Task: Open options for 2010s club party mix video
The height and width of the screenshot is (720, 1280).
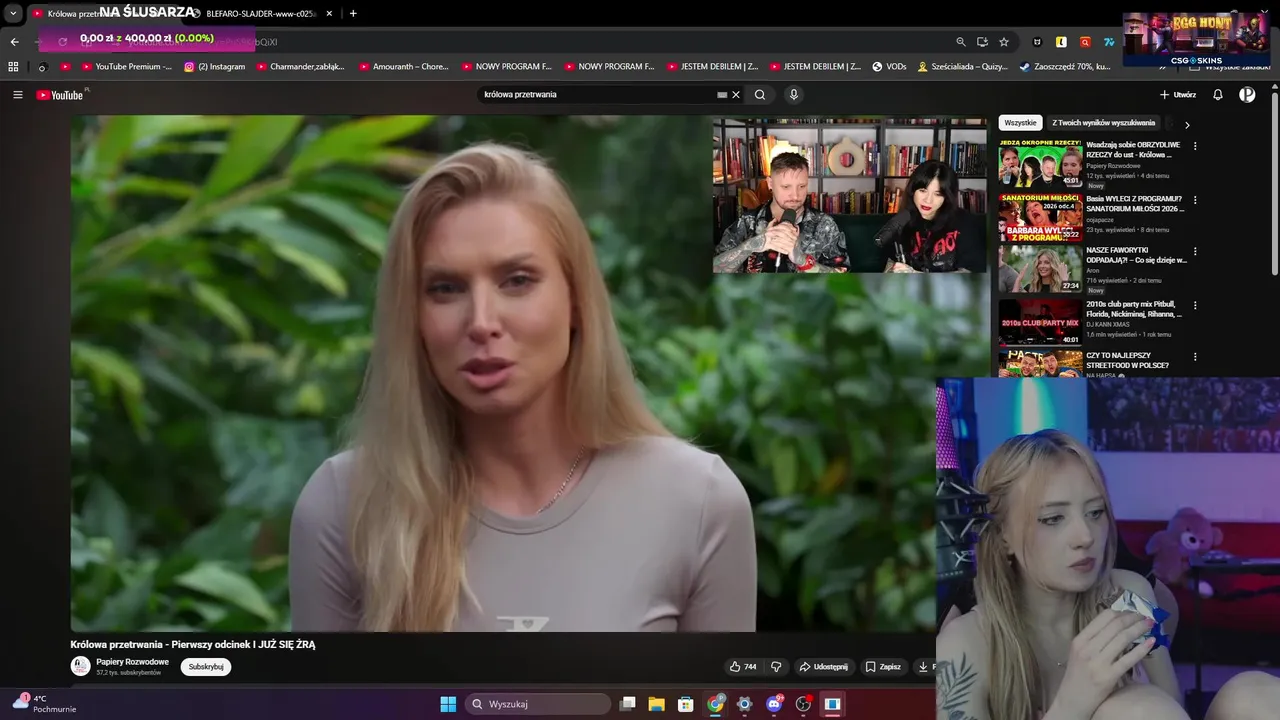Action: (x=1195, y=306)
